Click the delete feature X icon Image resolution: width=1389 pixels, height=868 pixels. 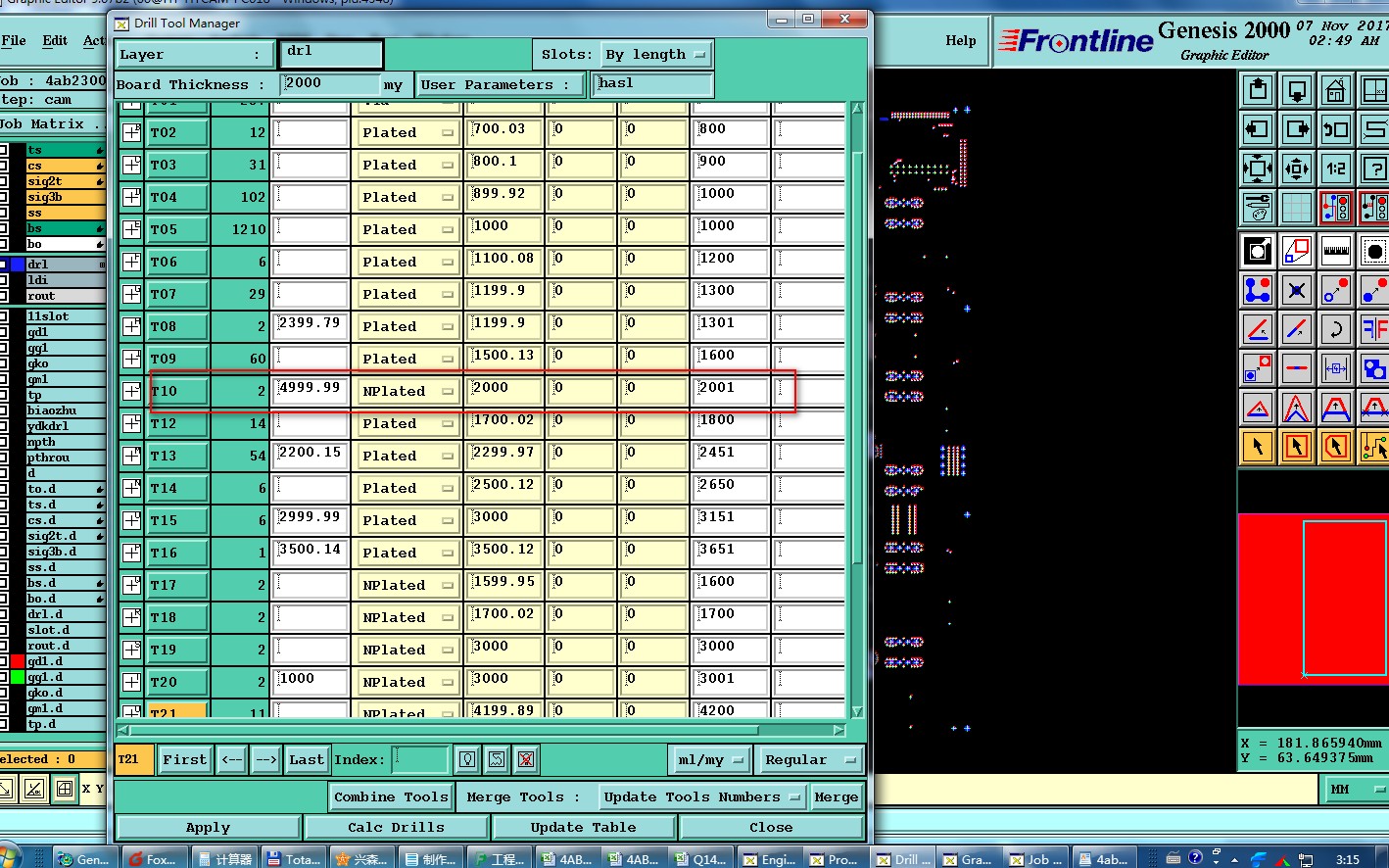pos(1296,290)
